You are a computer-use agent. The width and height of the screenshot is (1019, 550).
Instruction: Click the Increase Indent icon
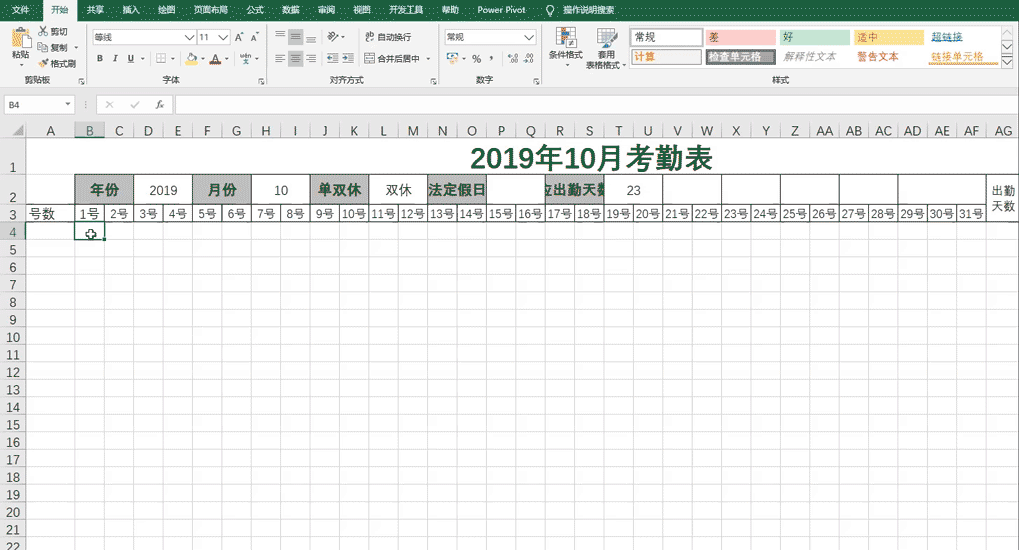(346, 59)
